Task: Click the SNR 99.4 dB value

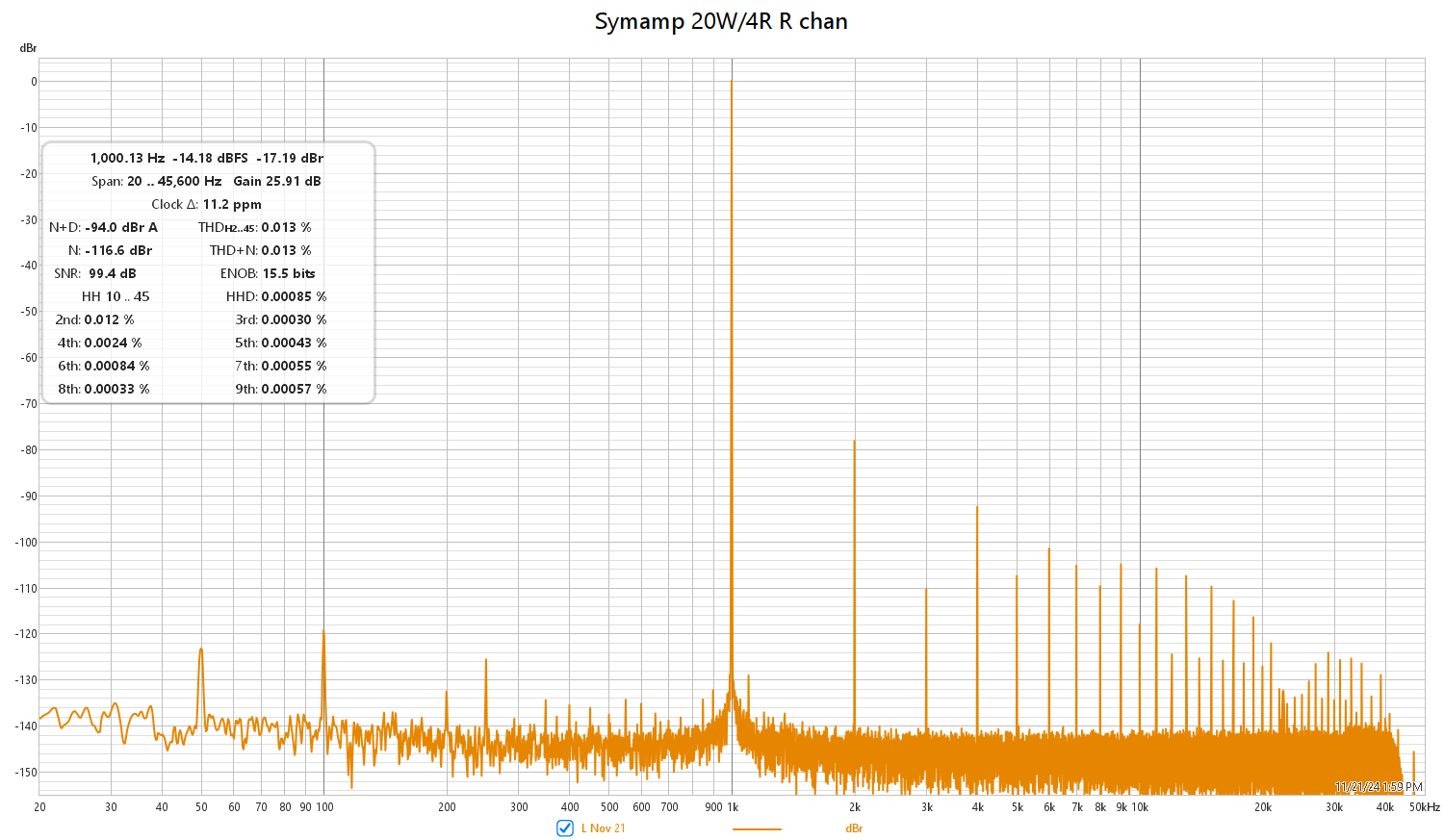Action: 113,273
